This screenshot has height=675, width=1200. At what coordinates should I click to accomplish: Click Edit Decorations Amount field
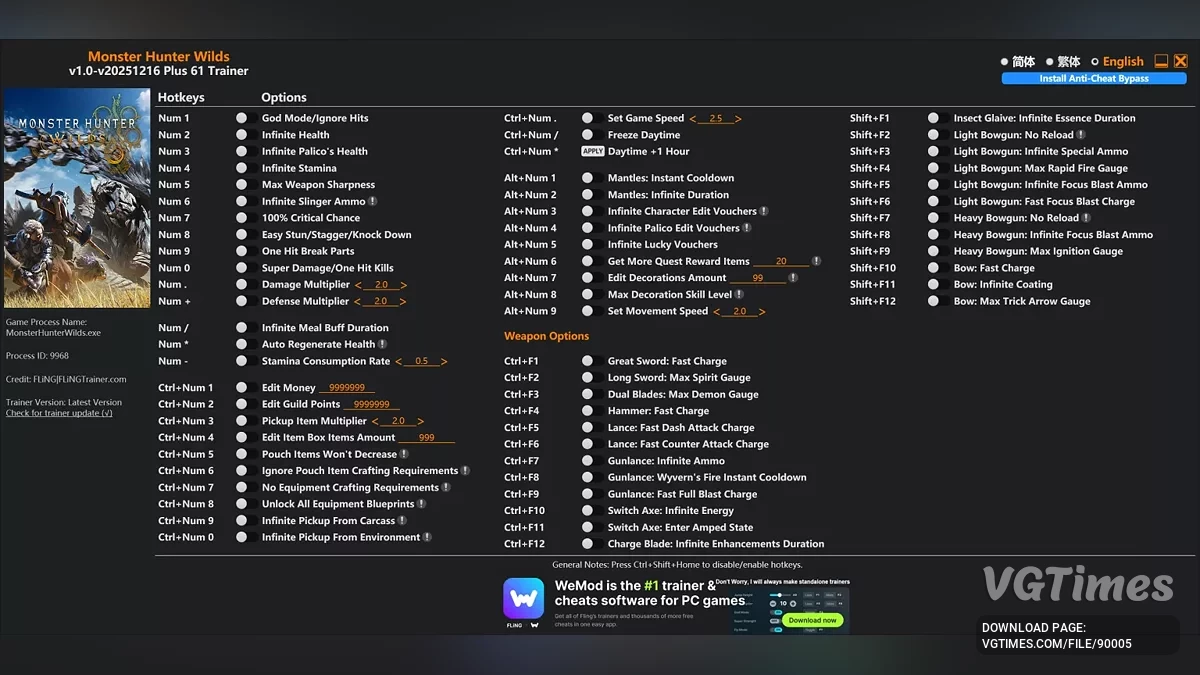tap(758, 278)
